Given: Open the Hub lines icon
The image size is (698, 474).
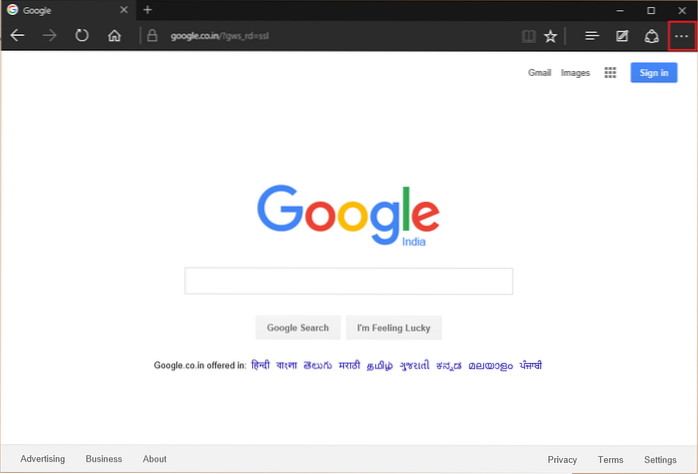Looking at the screenshot, I should click(592, 36).
